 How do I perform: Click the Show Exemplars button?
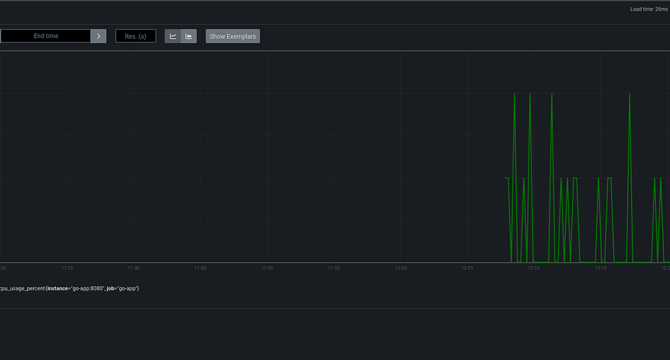pyautogui.click(x=233, y=36)
